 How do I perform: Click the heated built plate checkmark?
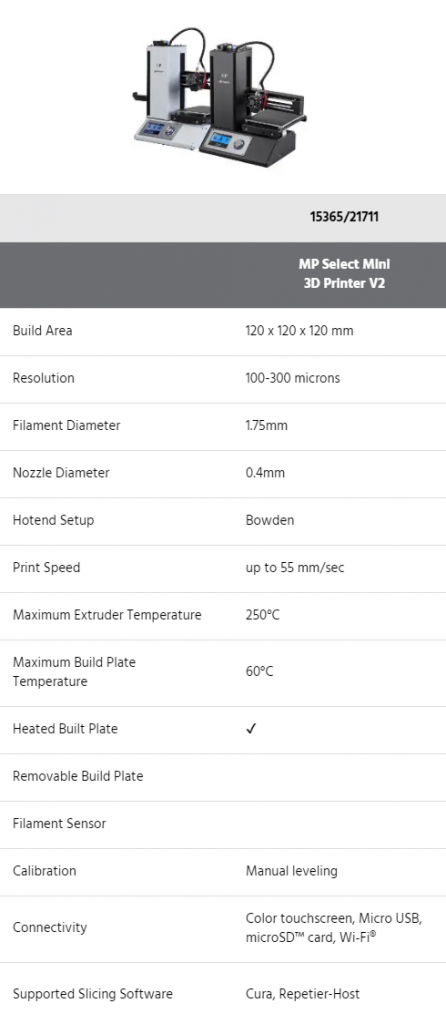coord(251,729)
